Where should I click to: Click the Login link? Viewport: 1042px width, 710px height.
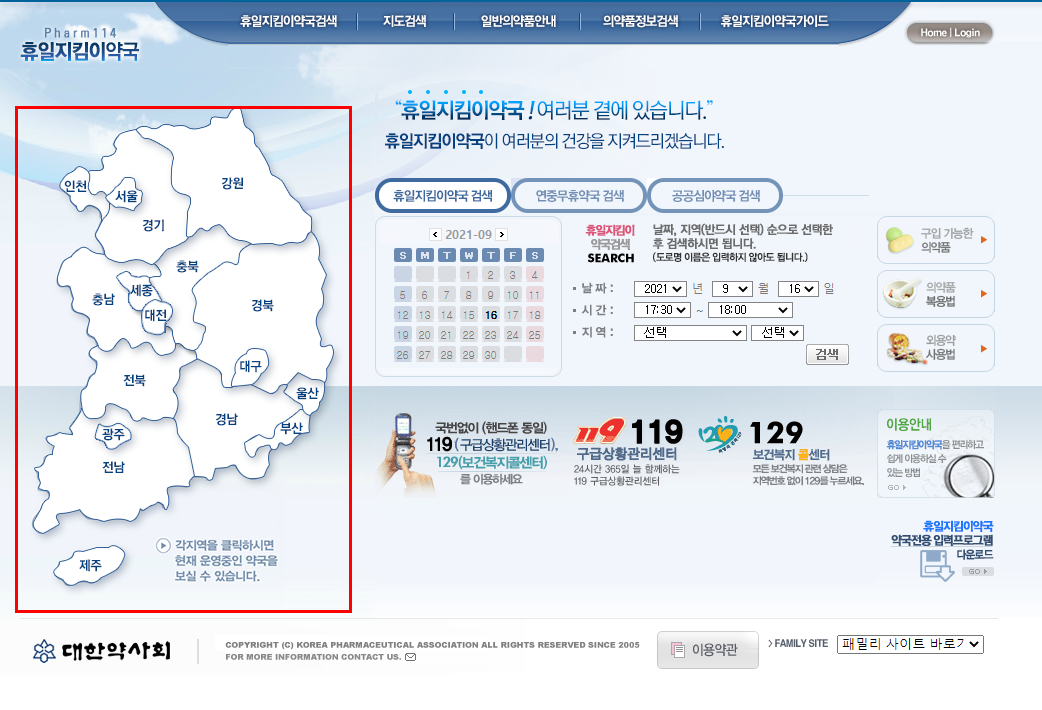pyautogui.click(x=967, y=33)
